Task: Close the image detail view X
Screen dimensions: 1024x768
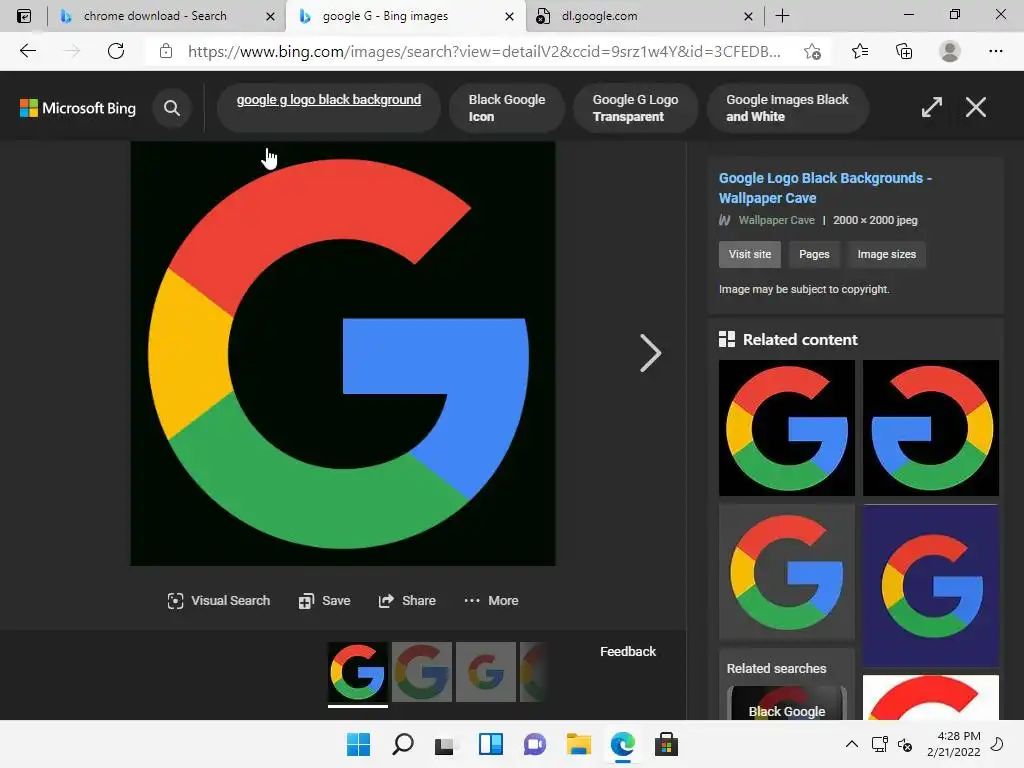Action: 976,107
